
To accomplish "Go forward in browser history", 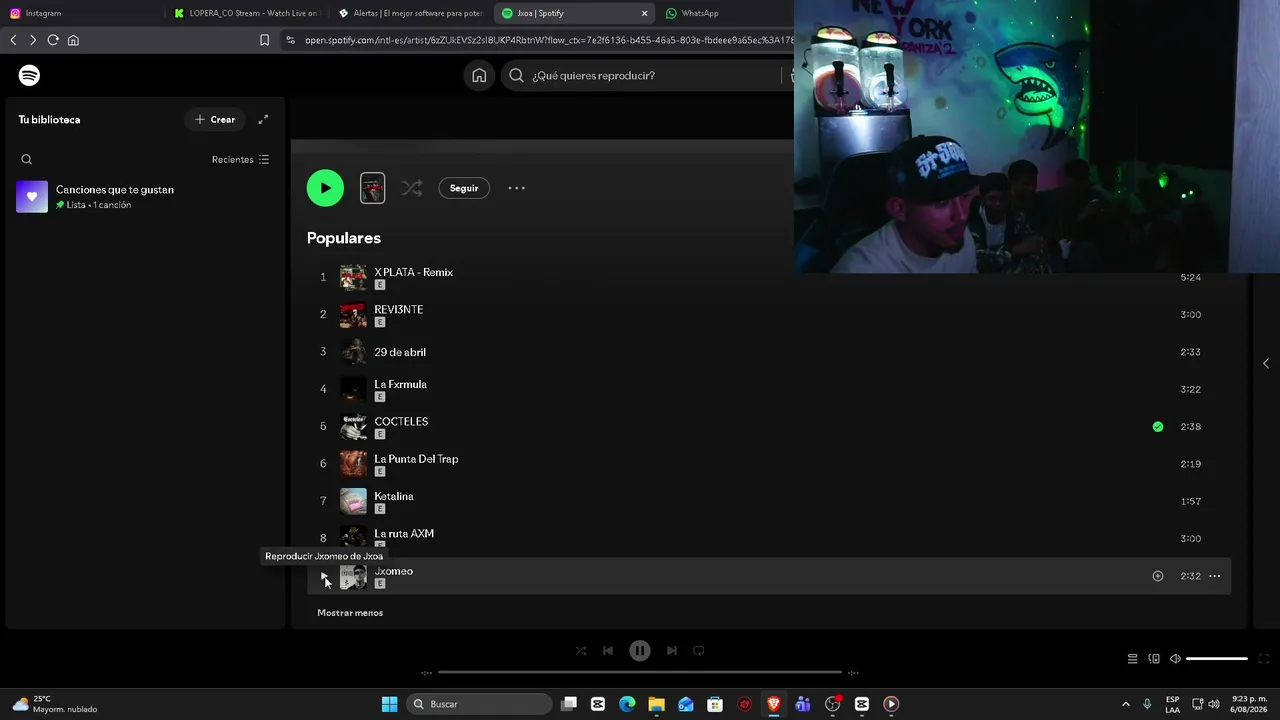I will pos(33,40).
